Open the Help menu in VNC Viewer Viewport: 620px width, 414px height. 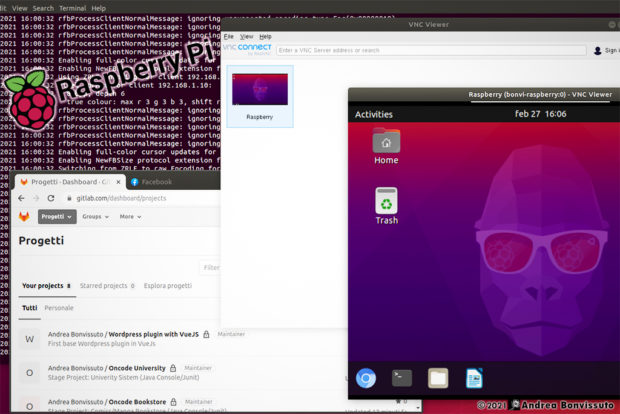265,36
